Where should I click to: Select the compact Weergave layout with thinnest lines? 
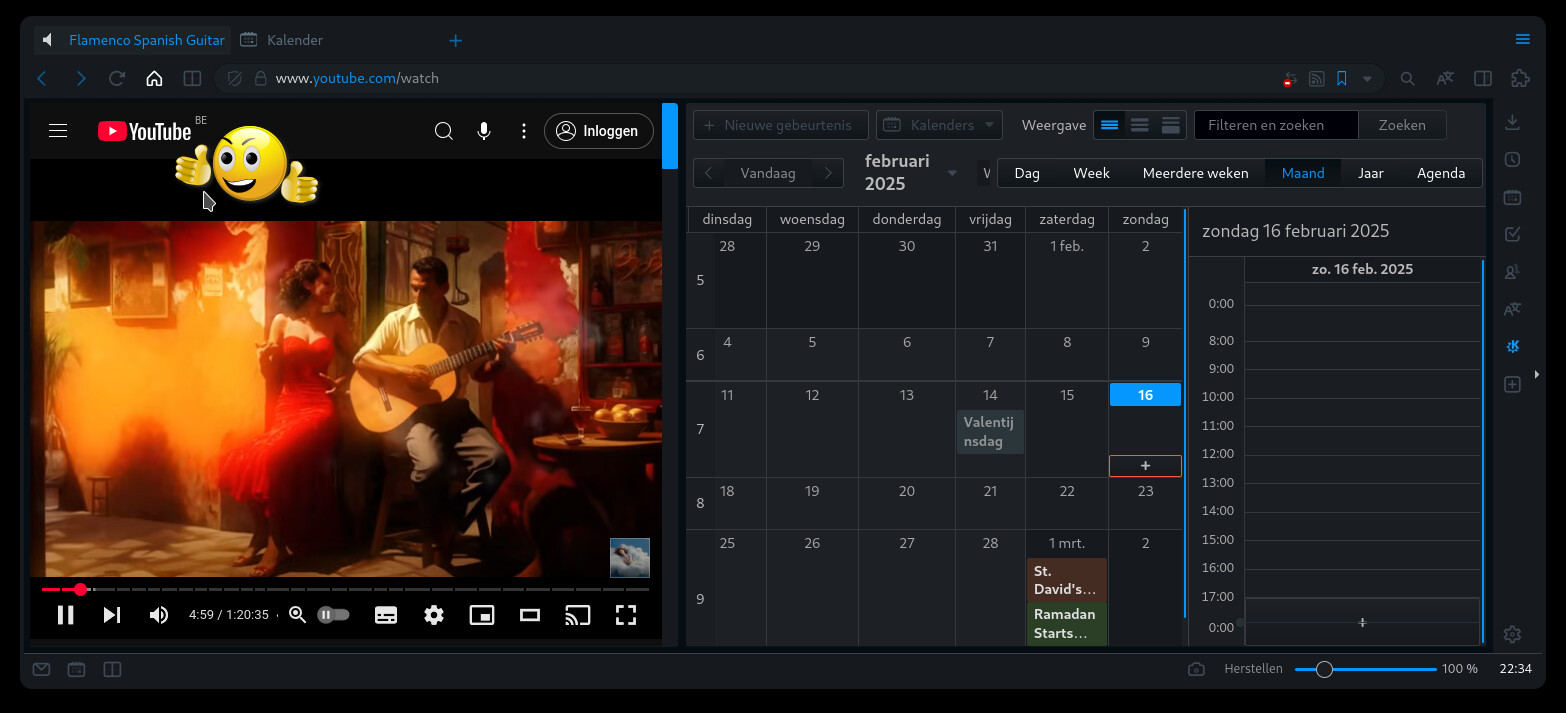[x=1109, y=125]
